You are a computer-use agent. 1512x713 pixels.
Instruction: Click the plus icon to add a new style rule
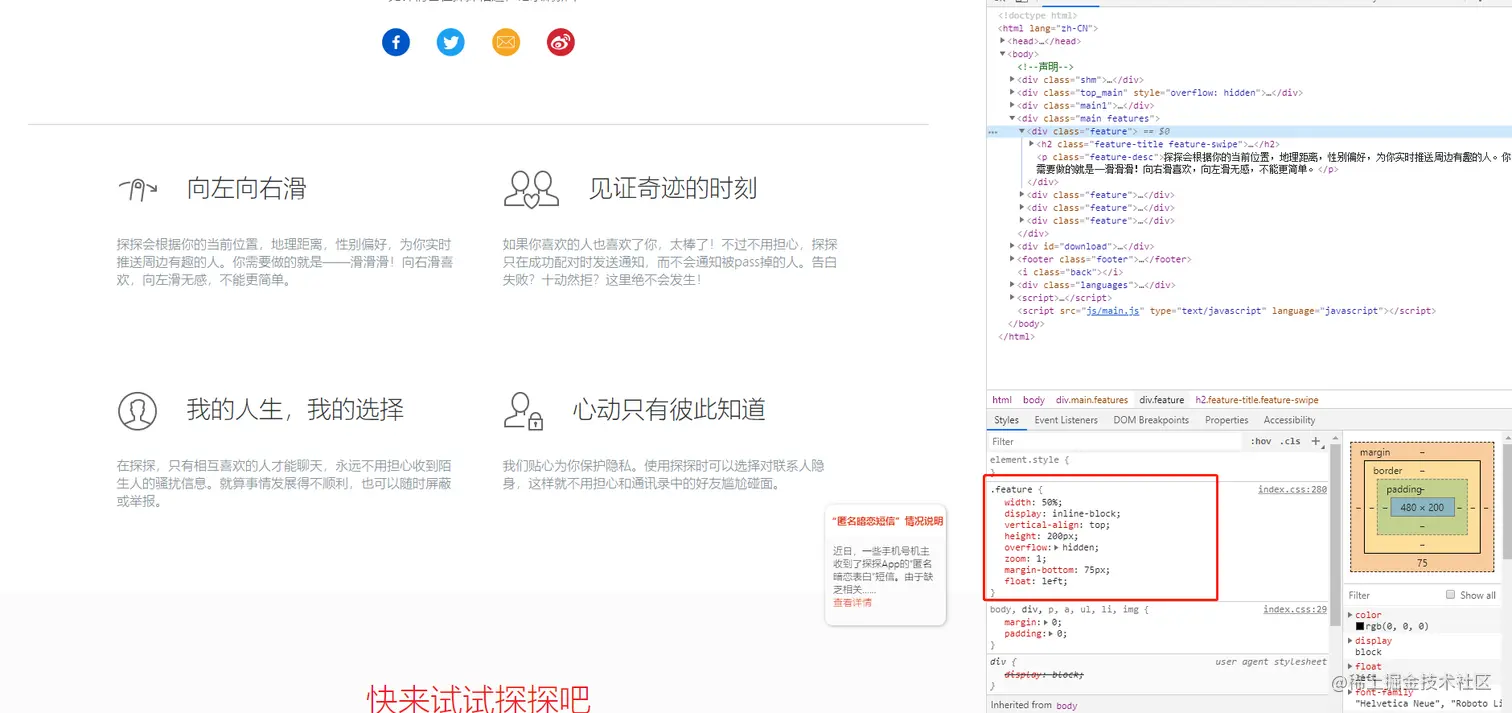pos(1316,441)
